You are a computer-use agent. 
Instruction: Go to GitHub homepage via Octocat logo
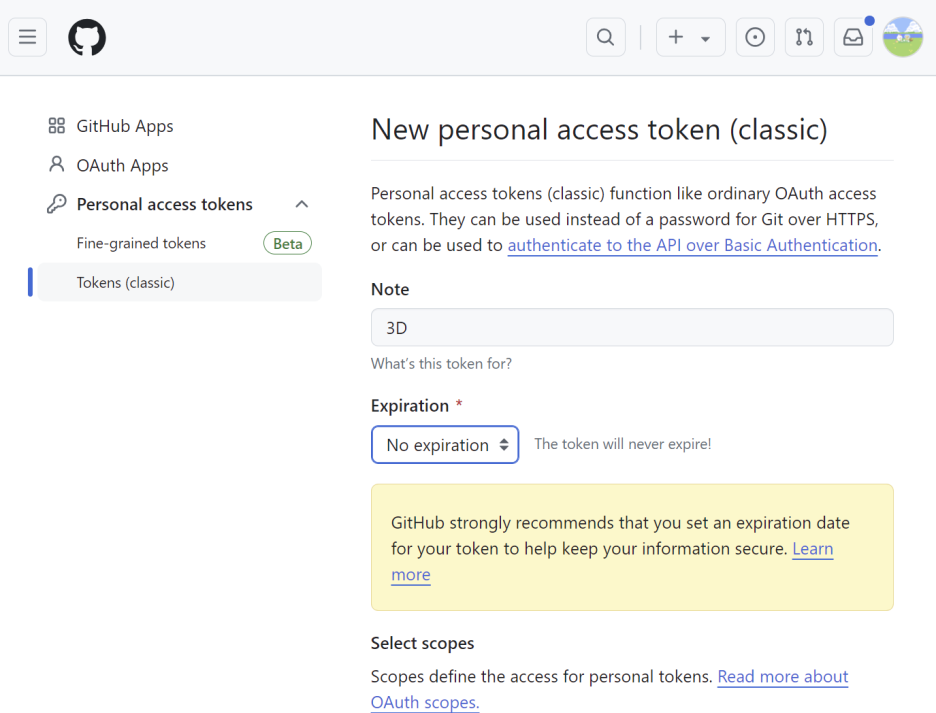coord(87,37)
